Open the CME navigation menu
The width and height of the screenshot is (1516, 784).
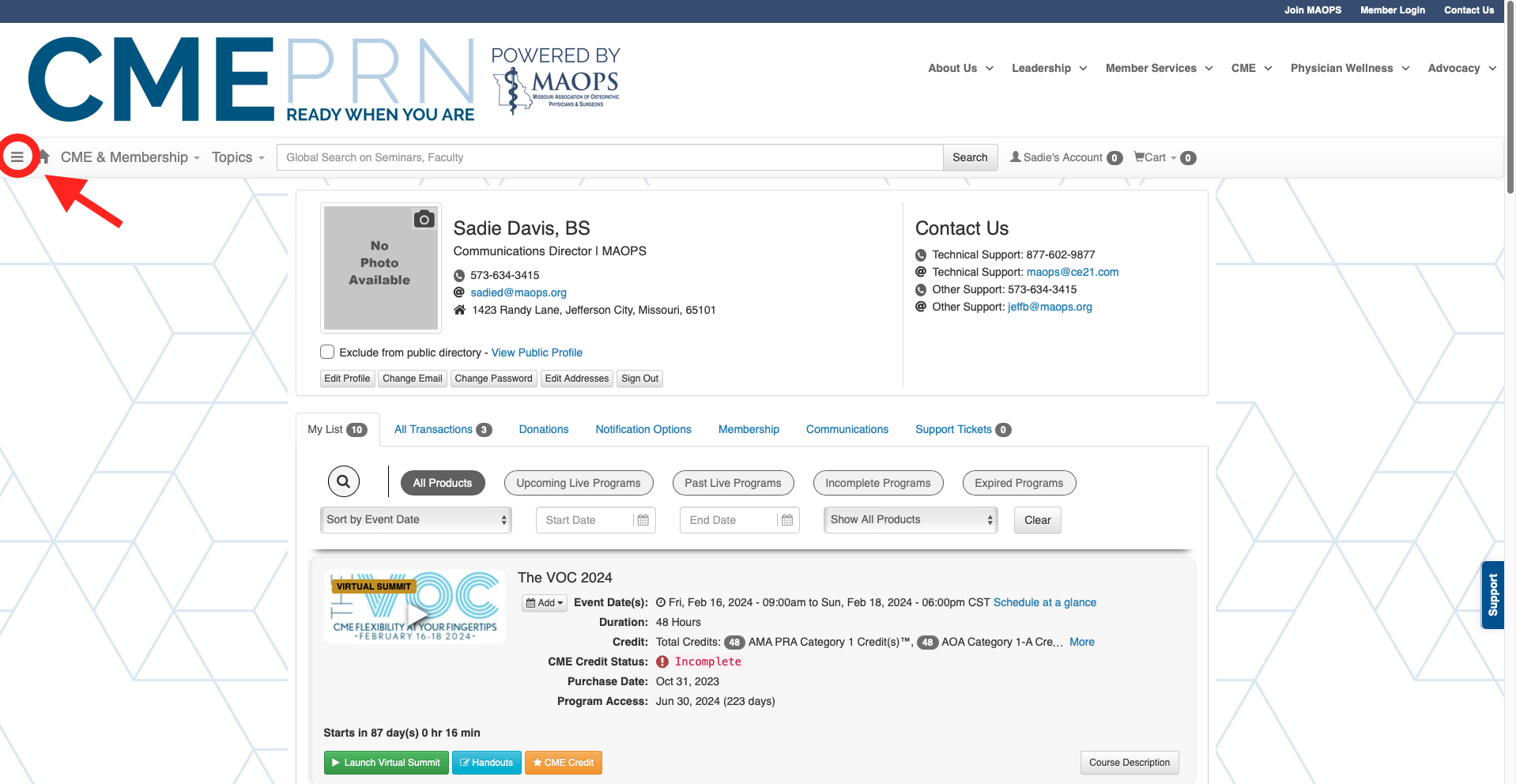coord(1251,68)
